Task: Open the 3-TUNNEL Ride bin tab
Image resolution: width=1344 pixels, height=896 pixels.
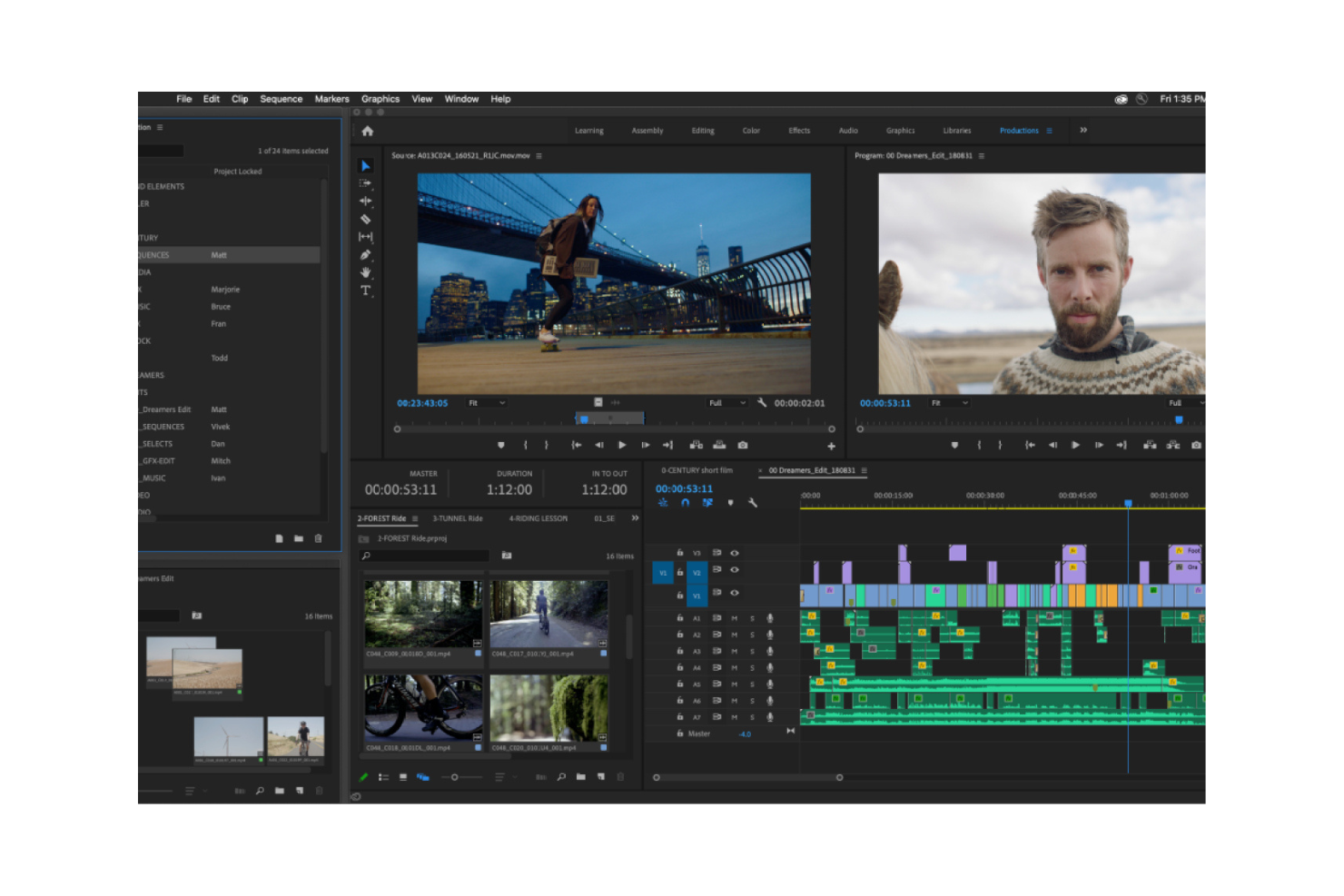Action: click(456, 518)
